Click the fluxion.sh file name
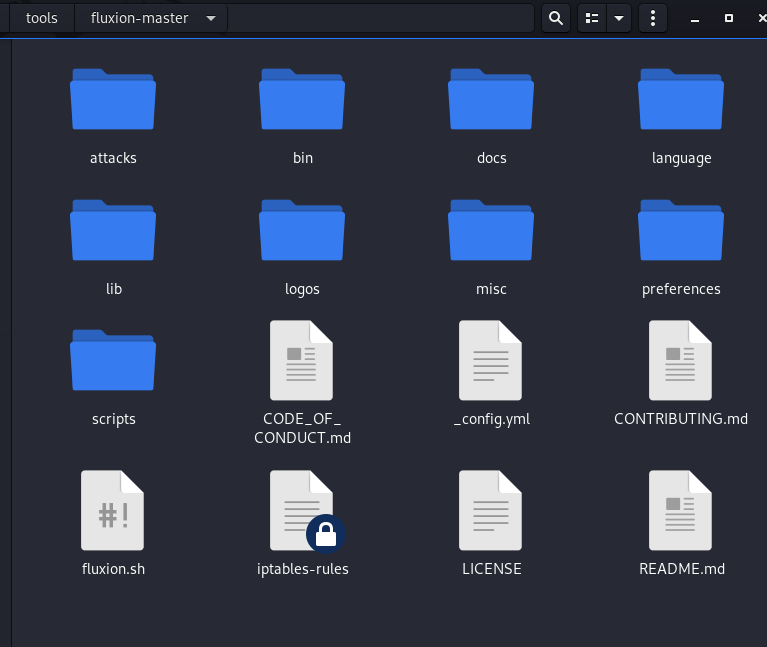Screen dimensions: 767x647 tap(113, 569)
